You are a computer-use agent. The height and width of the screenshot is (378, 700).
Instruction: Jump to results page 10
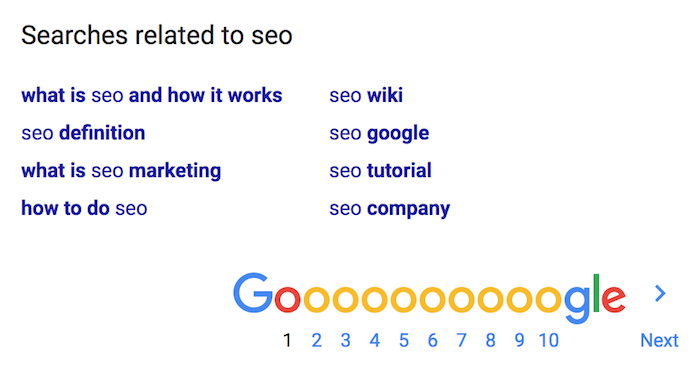pyautogui.click(x=549, y=341)
